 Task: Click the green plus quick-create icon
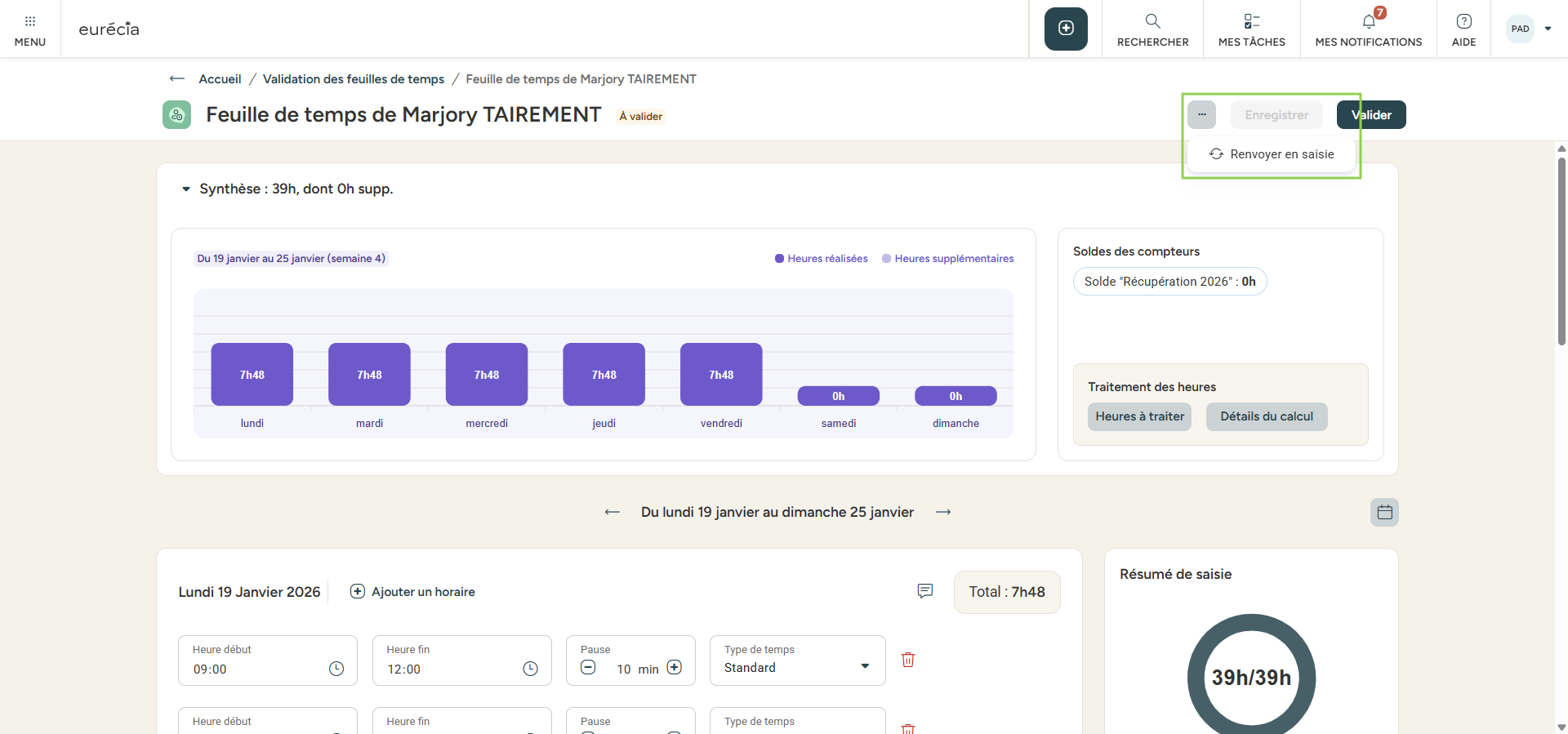[x=1066, y=29]
